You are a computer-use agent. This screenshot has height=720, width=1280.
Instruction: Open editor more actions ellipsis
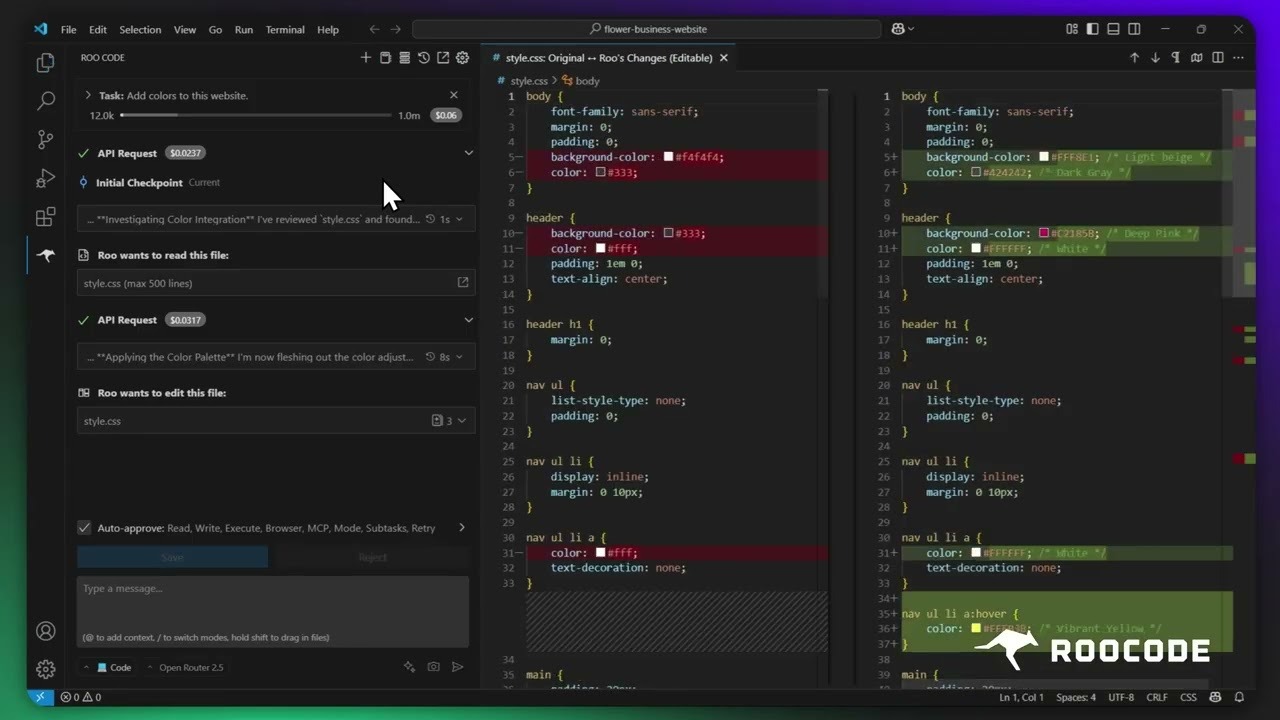point(1239,58)
